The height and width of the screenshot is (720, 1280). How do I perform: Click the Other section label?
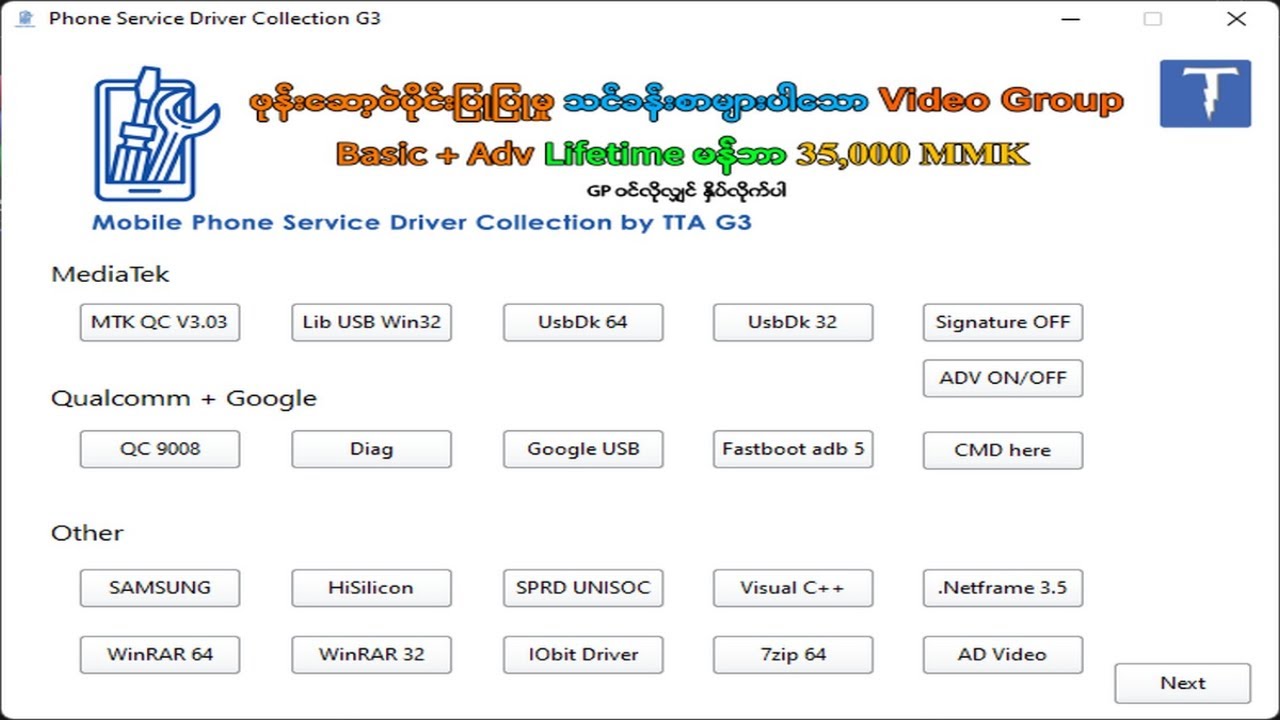point(87,533)
